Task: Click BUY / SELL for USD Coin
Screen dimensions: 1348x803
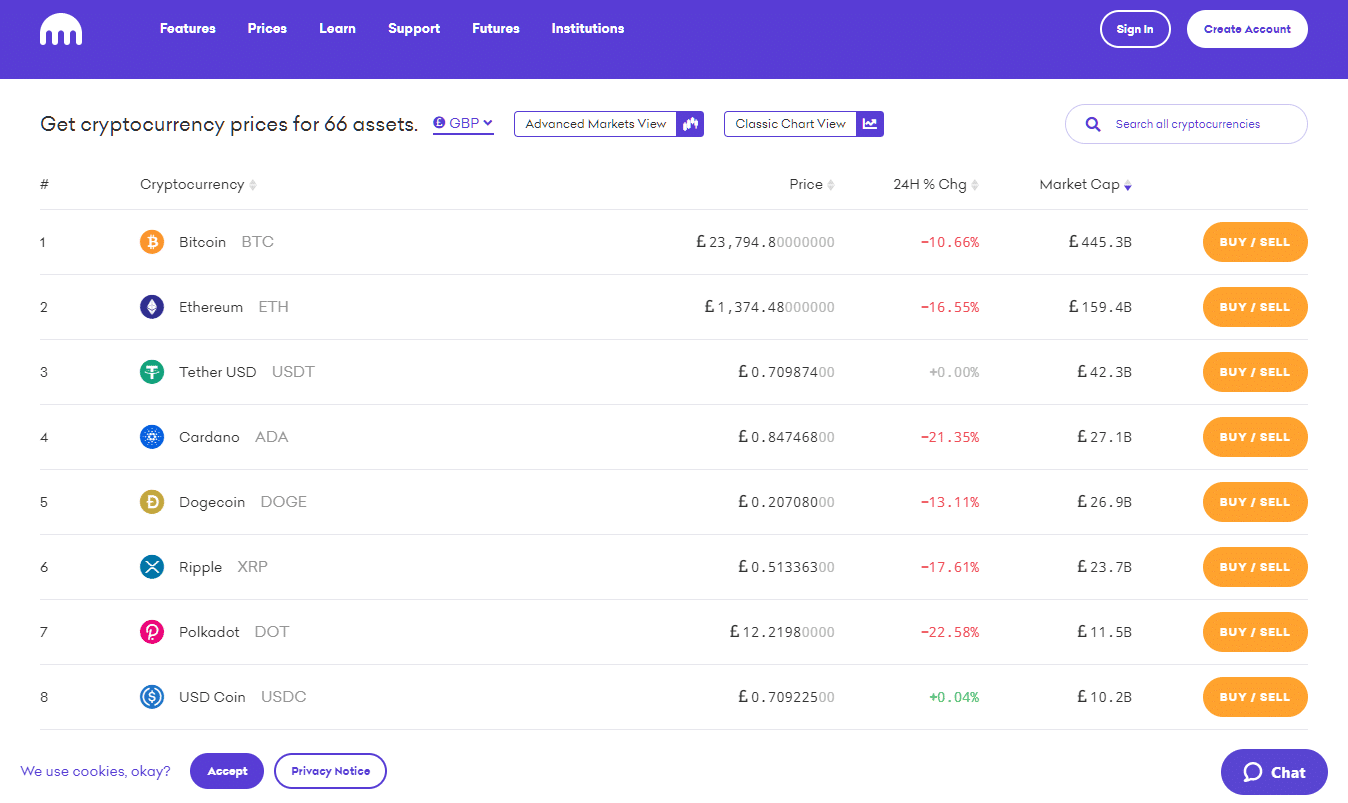Action: [1255, 697]
